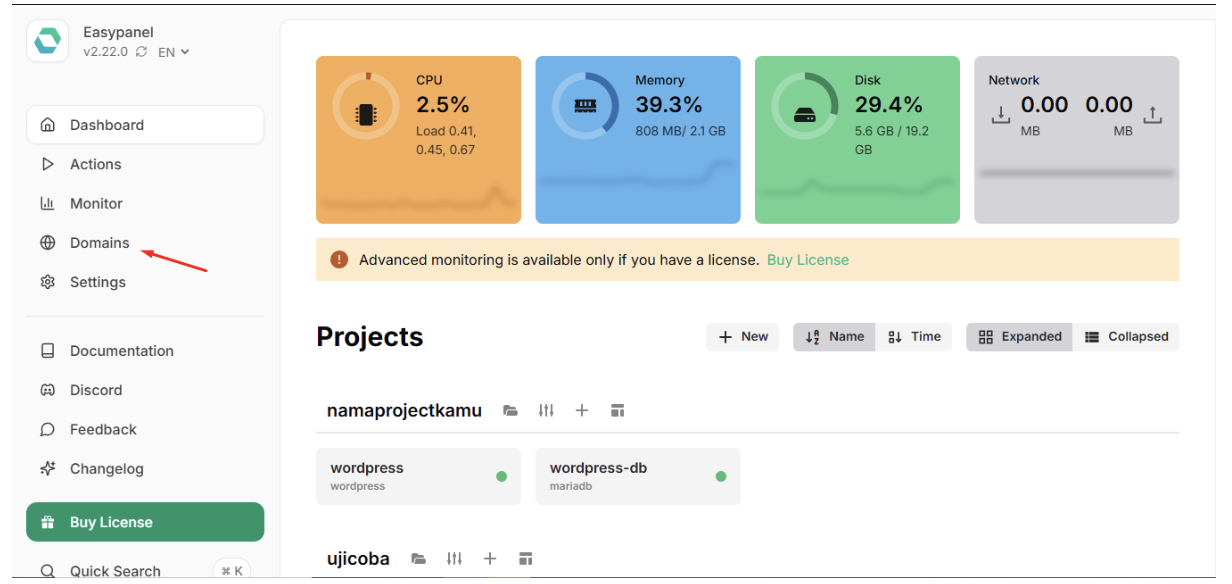Click the Discord controller icon
This screenshot has width=1232, height=584.
point(47,390)
